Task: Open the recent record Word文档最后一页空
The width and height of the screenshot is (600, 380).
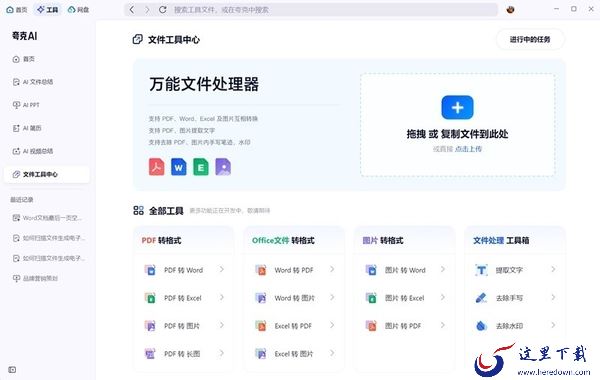Action: (47, 218)
